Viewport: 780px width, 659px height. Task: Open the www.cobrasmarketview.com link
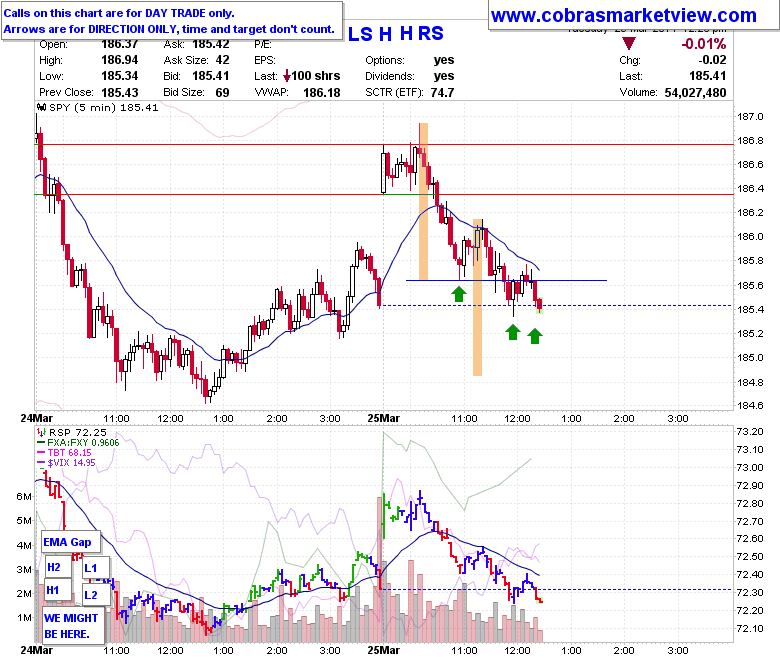click(623, 15)
